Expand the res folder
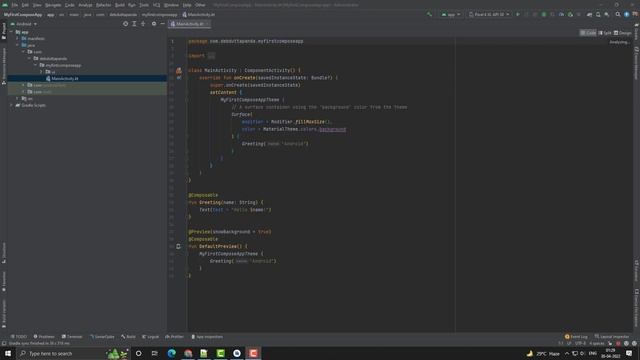640x360 pixels. coord(18,98)
